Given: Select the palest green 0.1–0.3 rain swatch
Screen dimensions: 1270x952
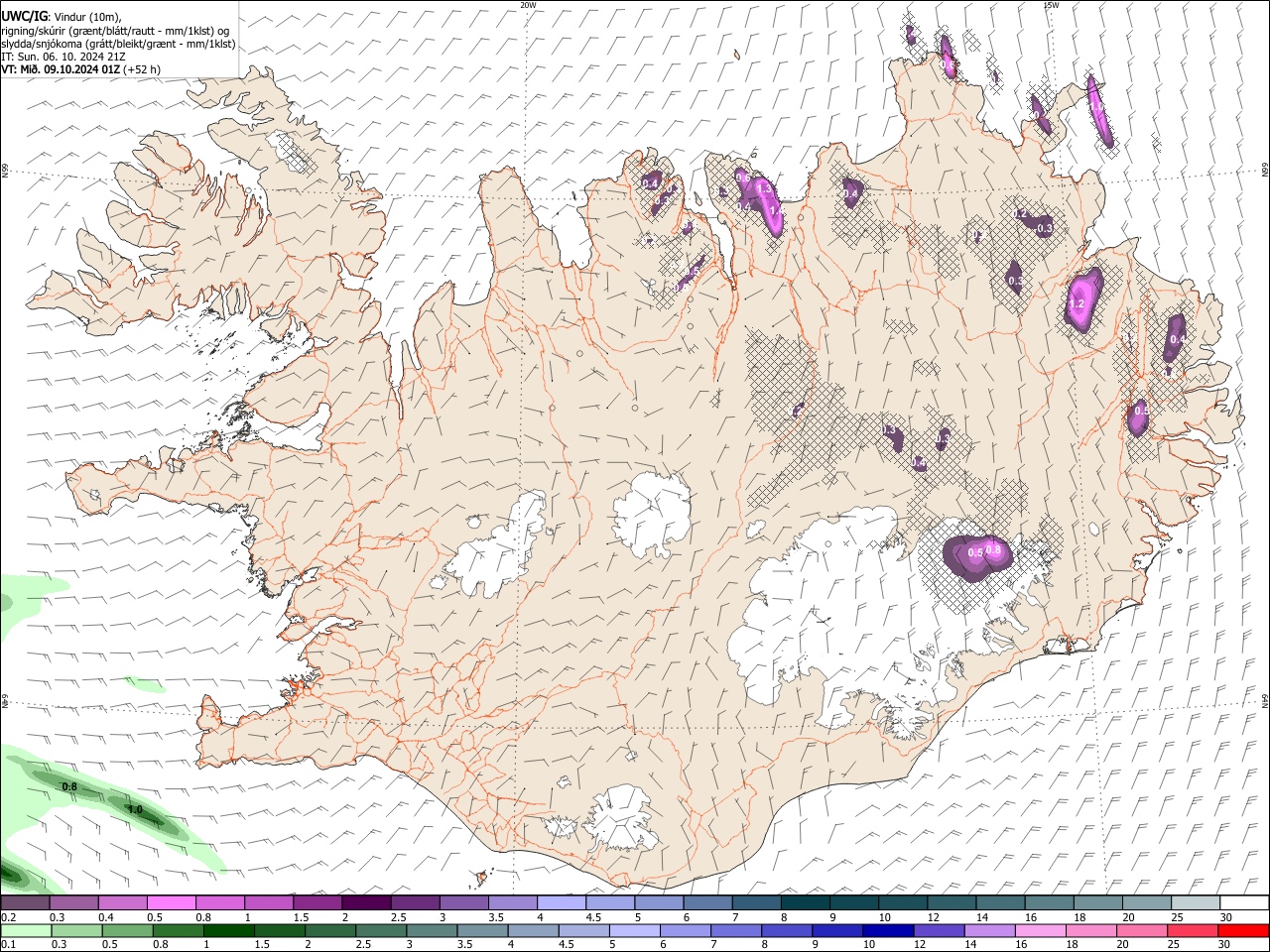Looking at the screenshot, I should pos(26,930).
